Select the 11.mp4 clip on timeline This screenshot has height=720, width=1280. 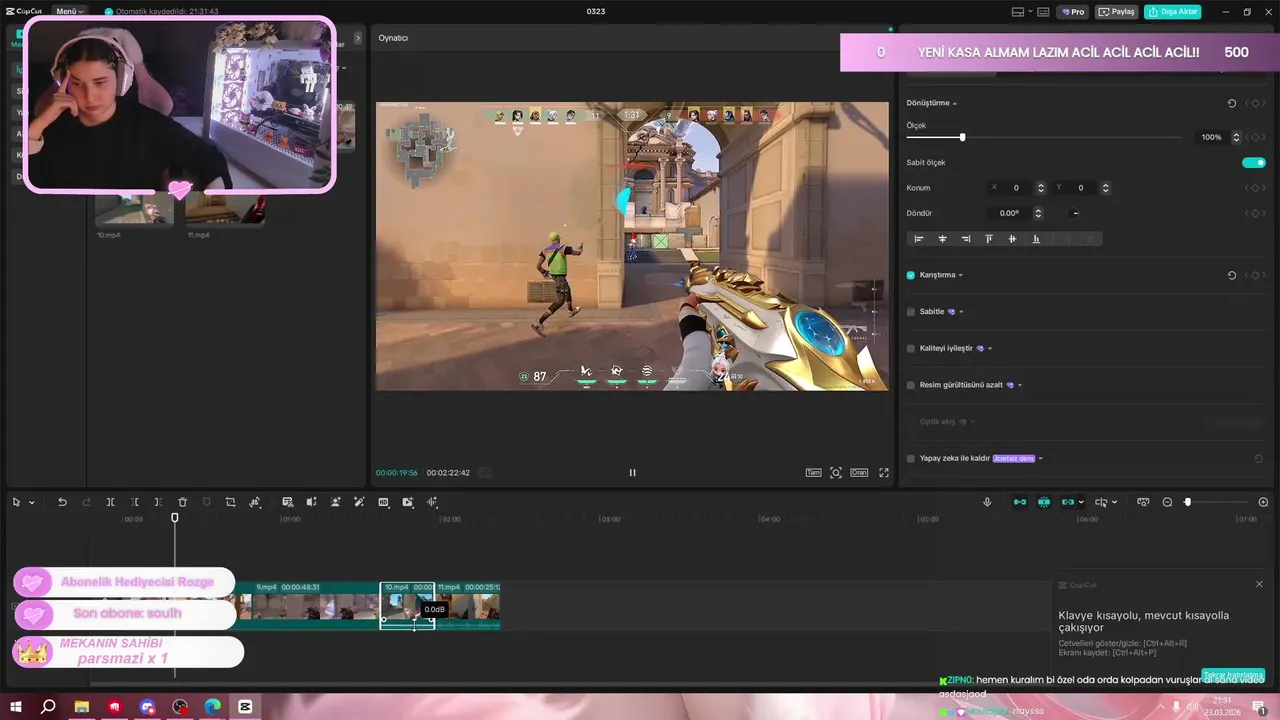pos(468,606)
